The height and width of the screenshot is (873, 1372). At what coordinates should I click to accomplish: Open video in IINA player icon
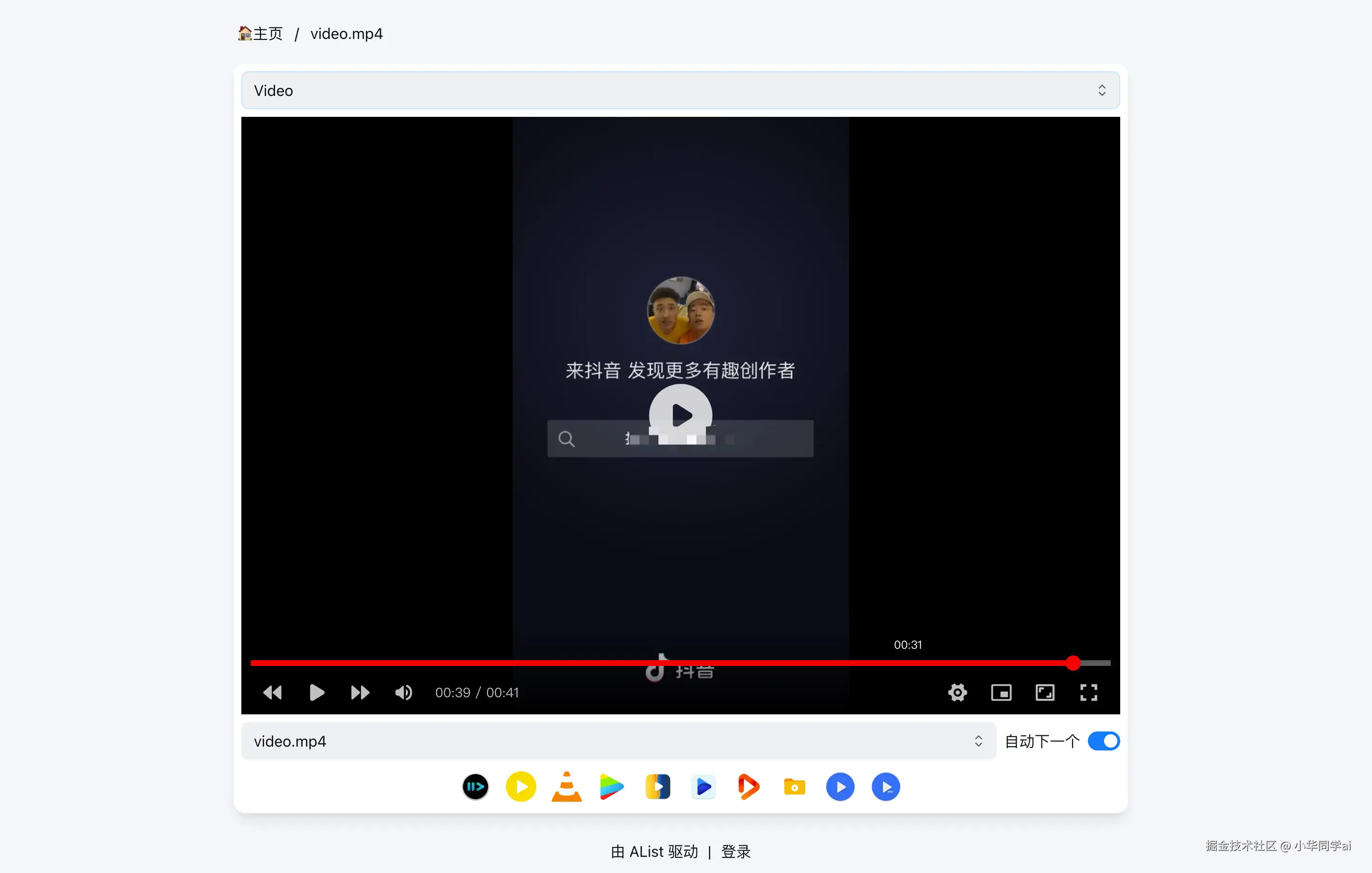click(475, 787)
